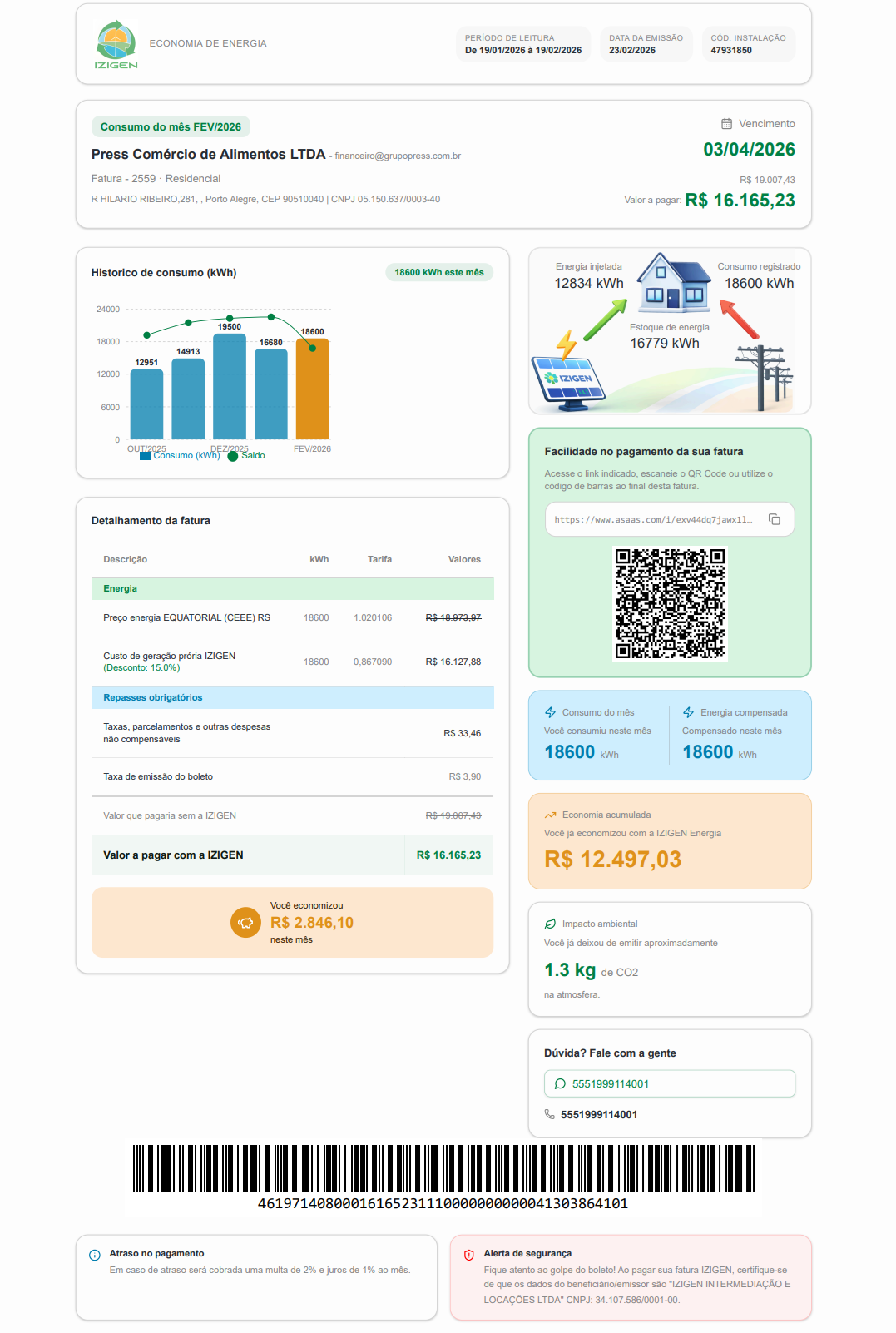Viewport: 896px width, 1333px height.
Task: Select the orange FEV/2026 bar in chart
Action: tap(312, 389)
